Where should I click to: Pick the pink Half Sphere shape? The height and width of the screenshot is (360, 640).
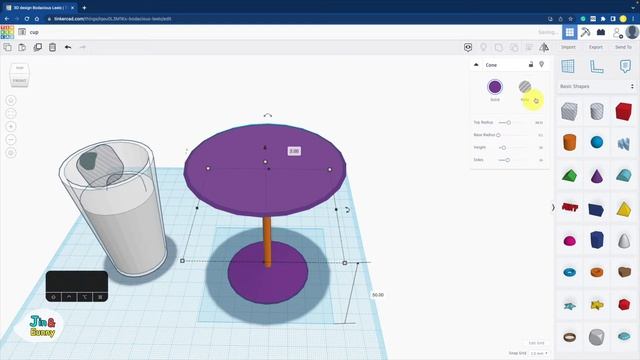[569, 240]
